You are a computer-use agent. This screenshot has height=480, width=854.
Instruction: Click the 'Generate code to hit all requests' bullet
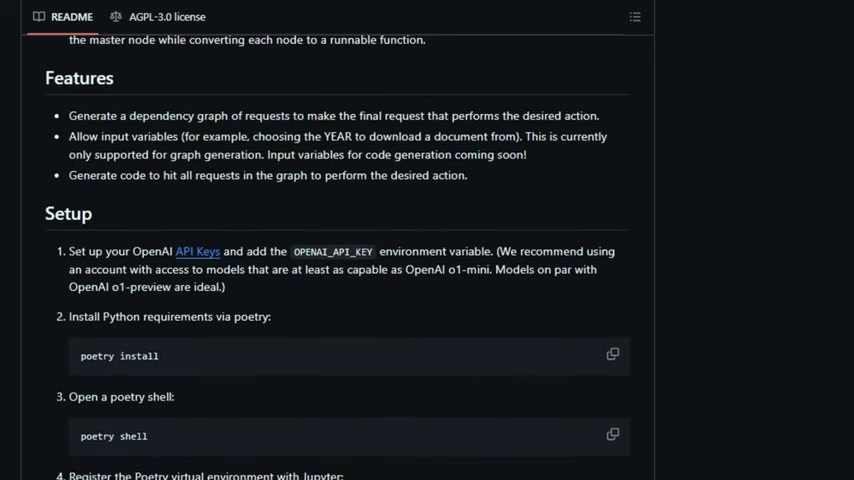[268, 175]
